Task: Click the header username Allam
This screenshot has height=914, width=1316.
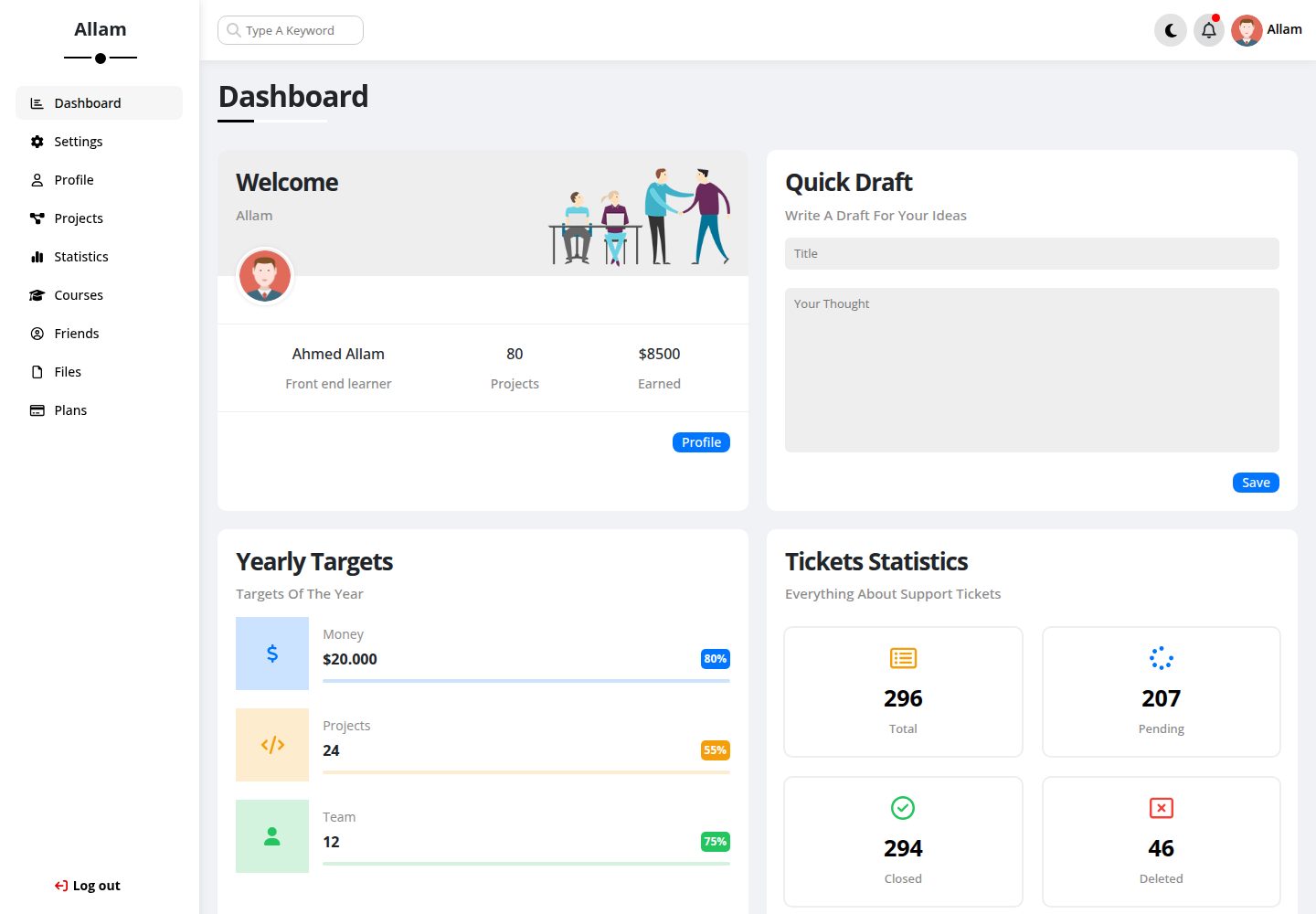Action: pyautogui.click(x=1284, y=29)
